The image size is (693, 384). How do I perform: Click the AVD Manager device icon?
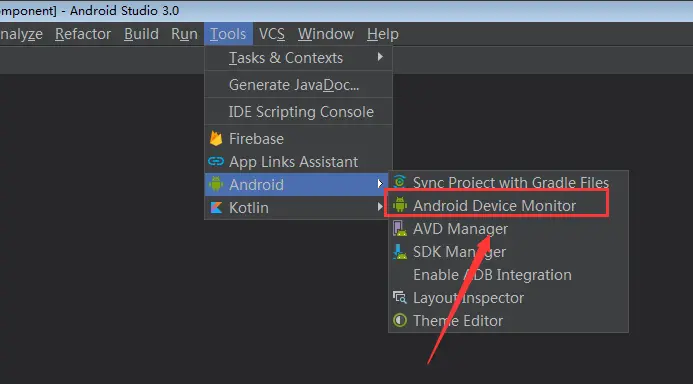[400, 228]
